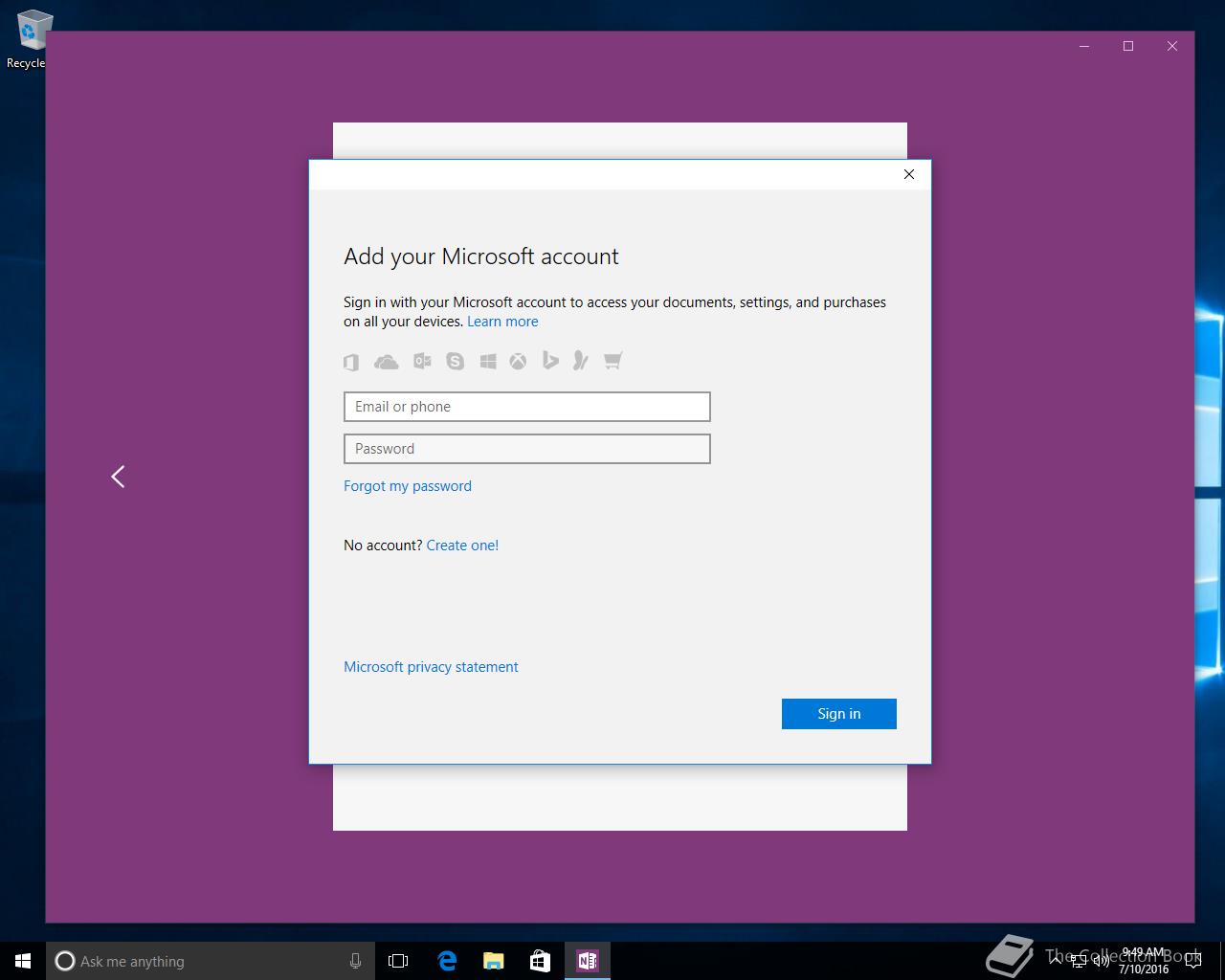This screenshot has height=980, width=1225.
Task: Minimize the OneNote window
Action: point(1084,46)
